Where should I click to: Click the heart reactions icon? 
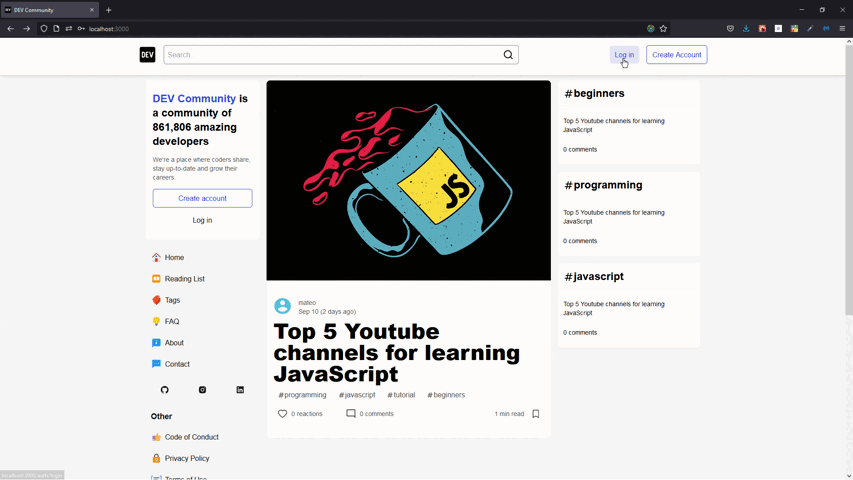pyautogui.click(x=282, y=414)
